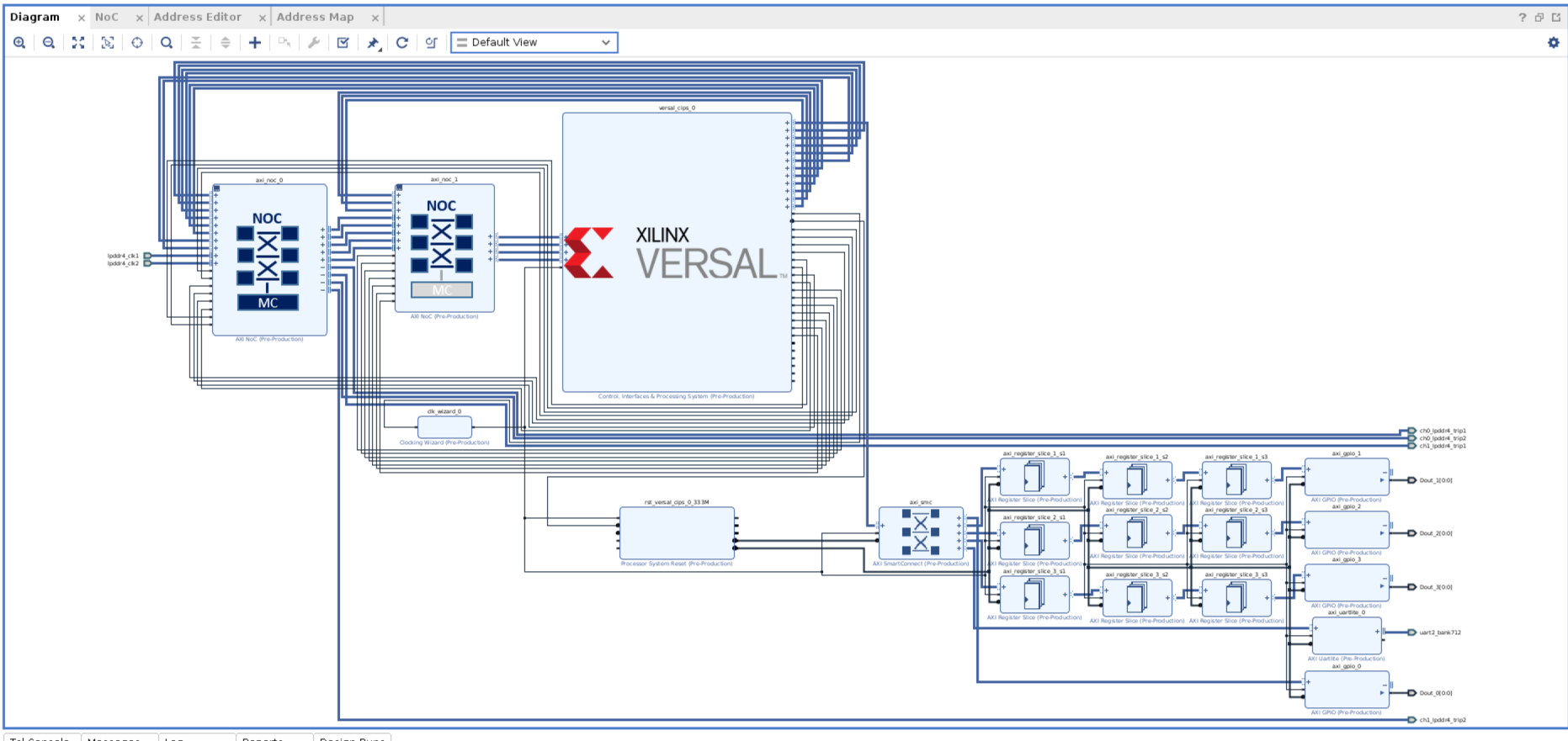Click the Validate Design checkmark icon
Image resolution: width=1568 pixels, height=741 pixels.
point(343,43)
